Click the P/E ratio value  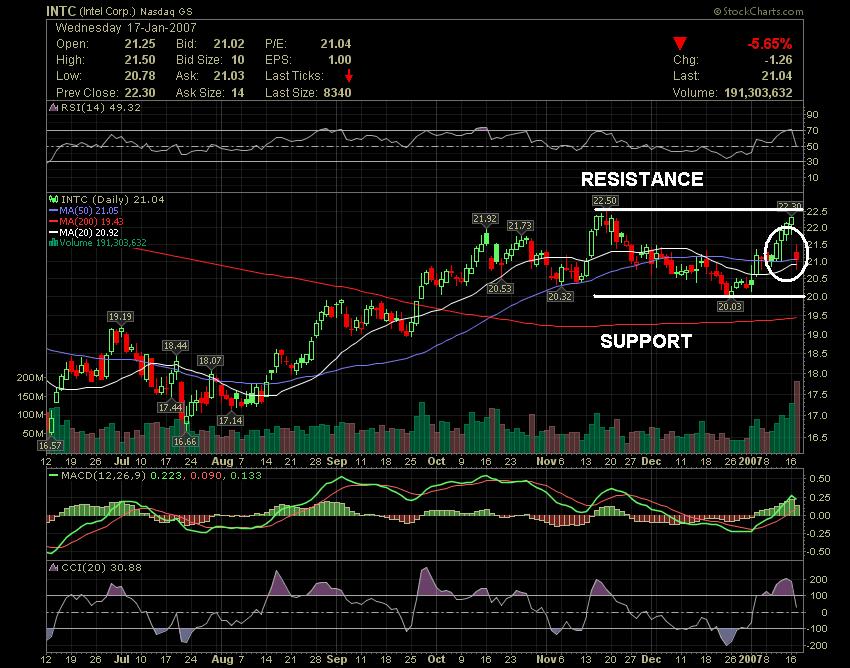point(336,44)
